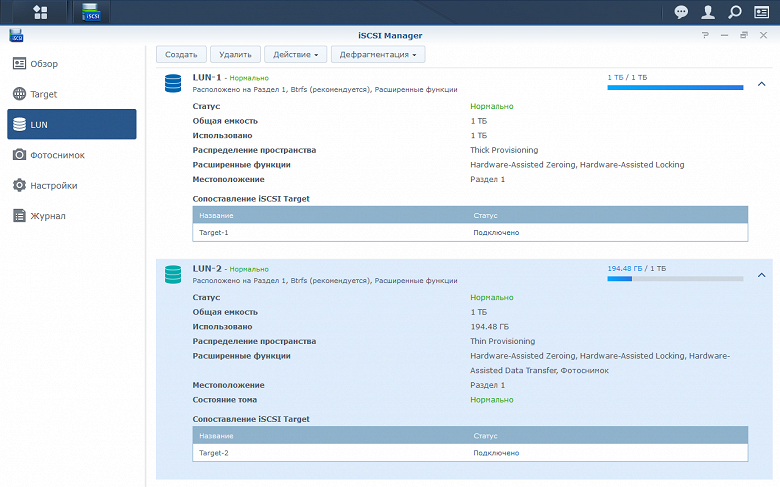Select the Target-2 mapping row
This screenshot has width=780, height=487.
pos(470,453)
